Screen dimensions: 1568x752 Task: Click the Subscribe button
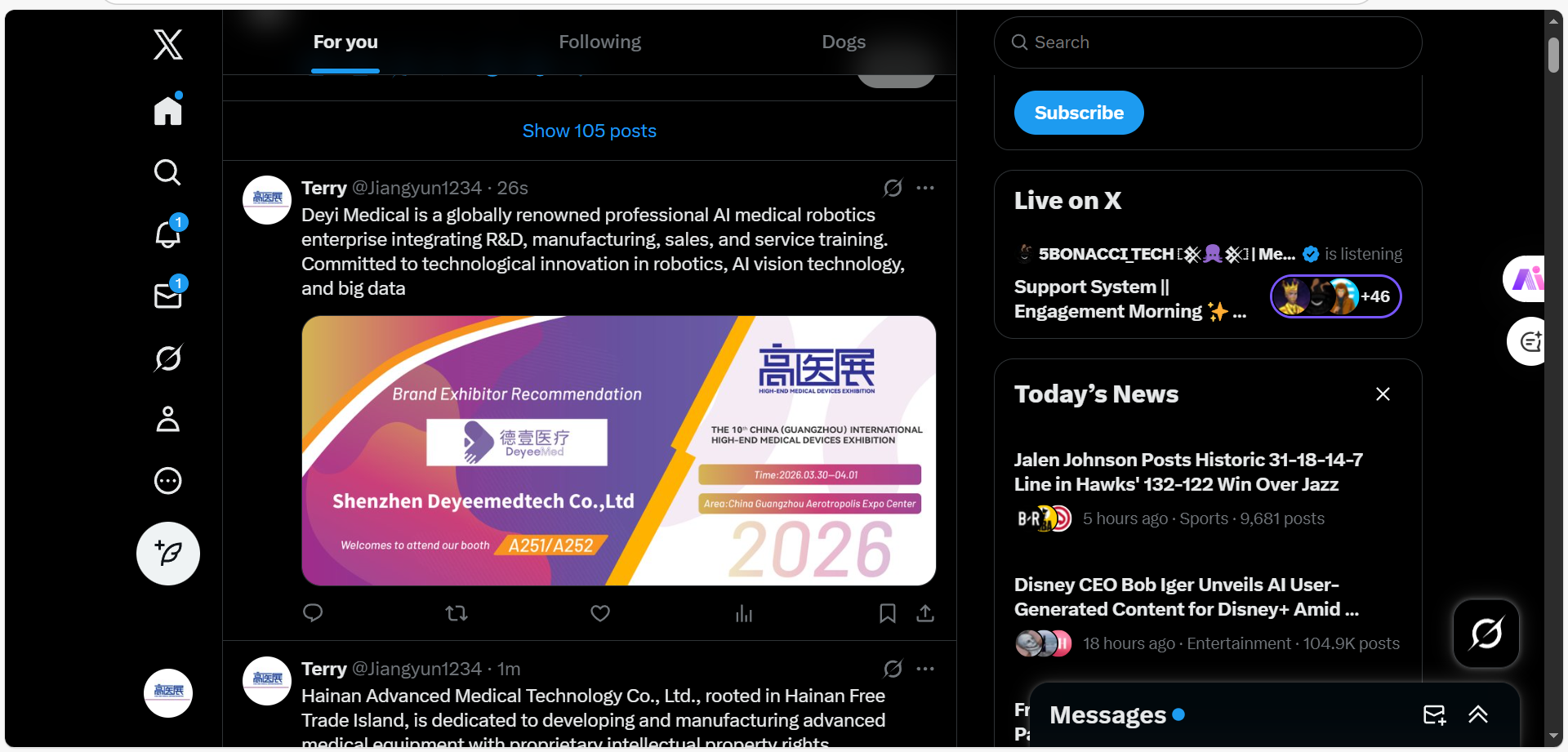click(x=1079, y=113)
